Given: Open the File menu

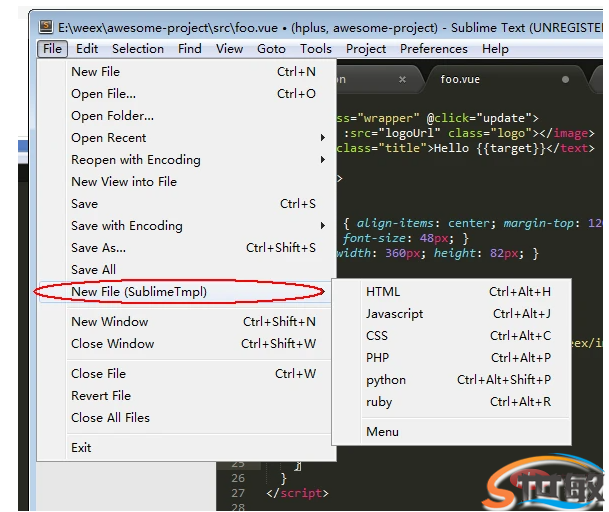Looking at the screenshot, I should (x=52, y=49).
